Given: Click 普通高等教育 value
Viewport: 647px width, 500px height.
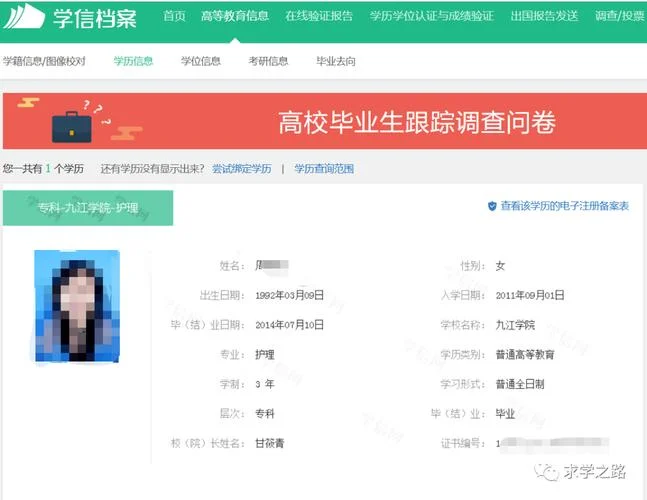Looking at the screenshot, I should pyautogui.click(x=525, y=355).
